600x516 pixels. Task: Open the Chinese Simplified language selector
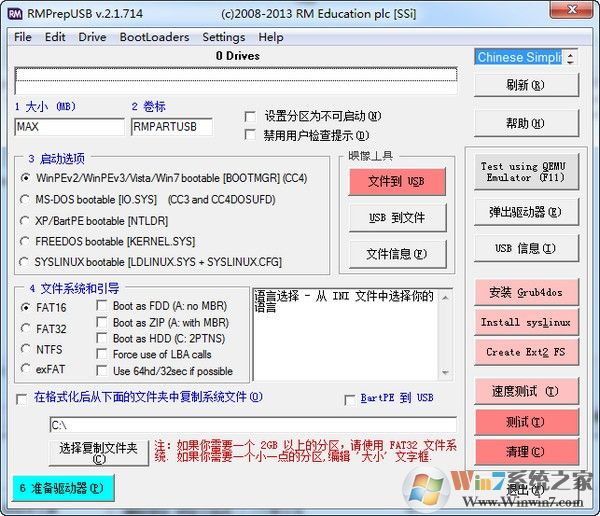click(519, 57)
